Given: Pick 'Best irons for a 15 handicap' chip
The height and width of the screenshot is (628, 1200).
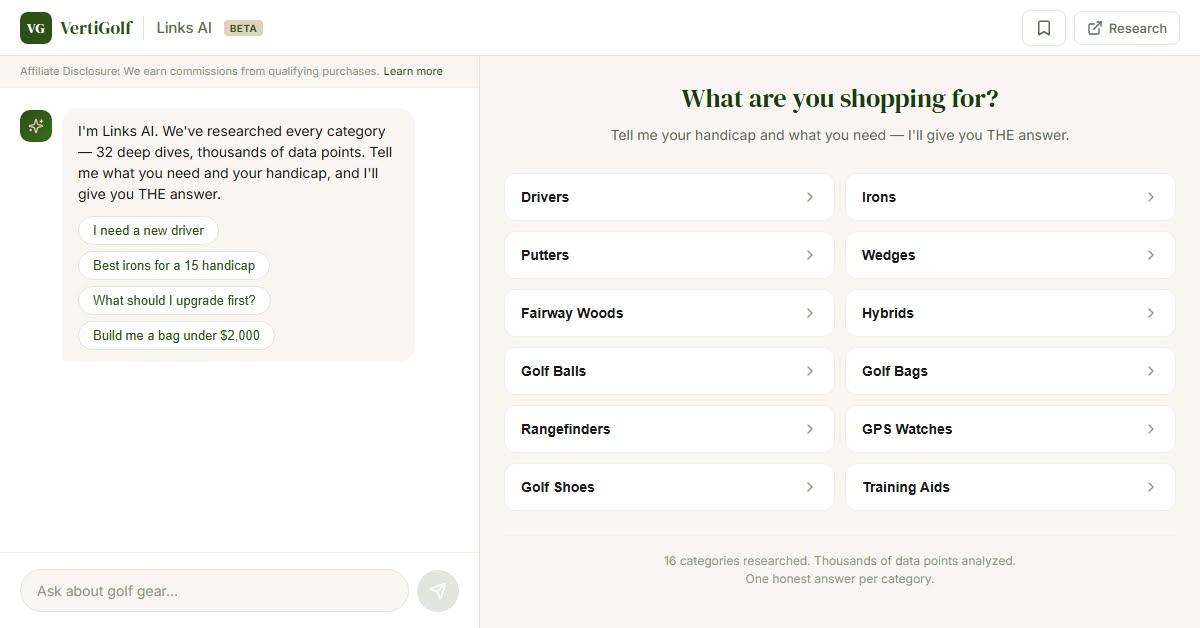Looking at the screenshot, I should click(x=174, y=265).
